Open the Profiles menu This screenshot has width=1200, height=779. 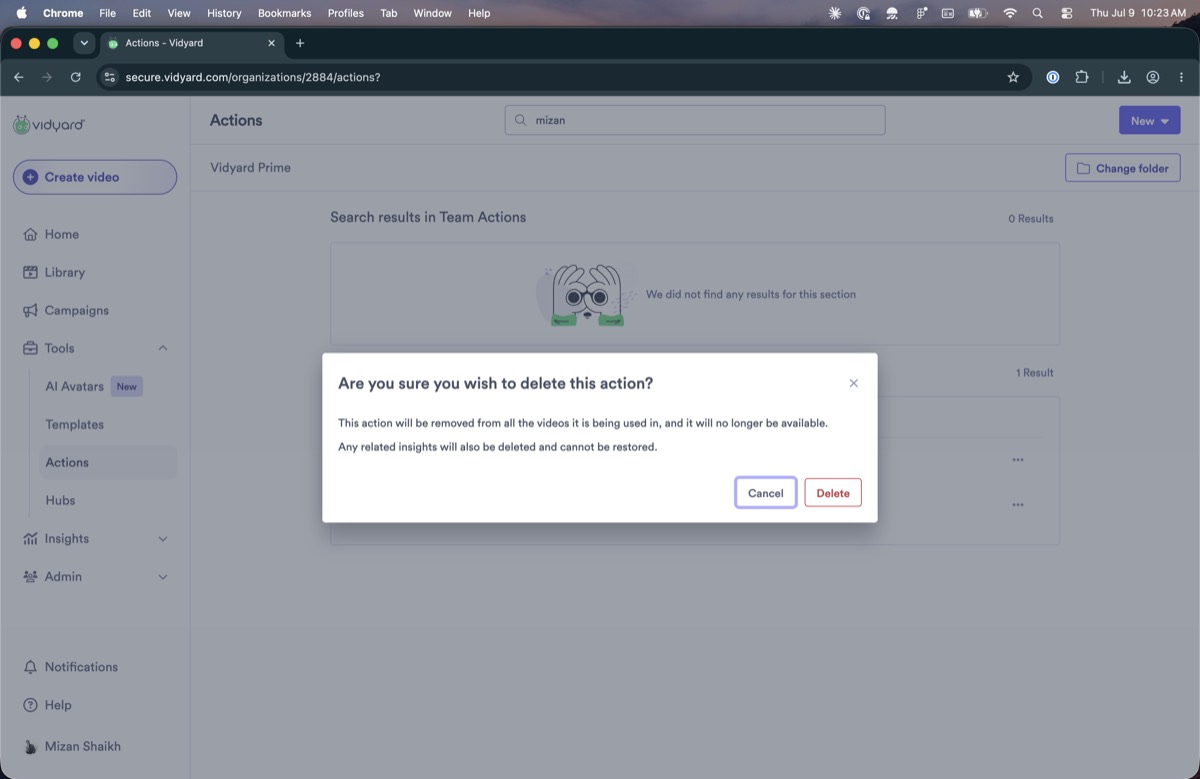click(x=346, y=13)
